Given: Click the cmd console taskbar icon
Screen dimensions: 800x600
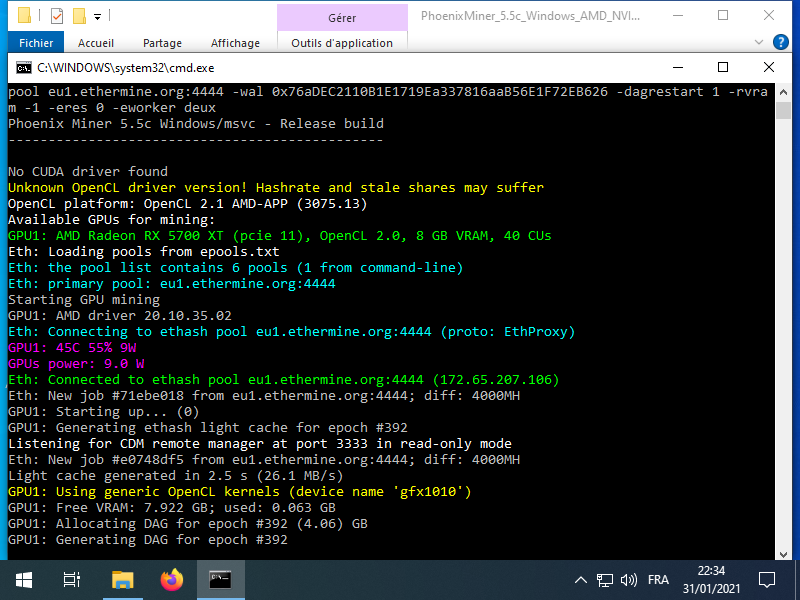Looking at the screenshot, I should (x=220, y=580).
